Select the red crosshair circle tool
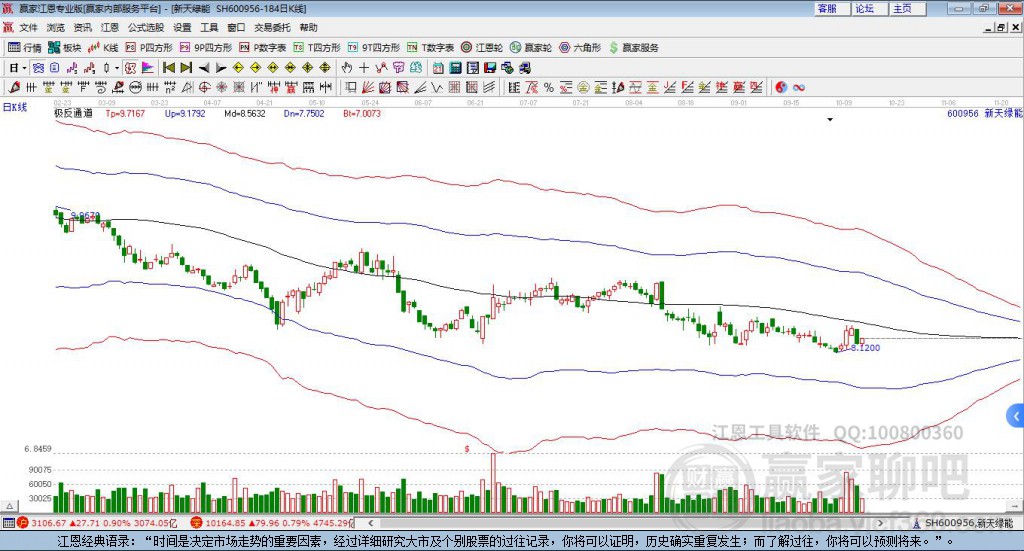The image size is (1024, 551). [204, 87]
